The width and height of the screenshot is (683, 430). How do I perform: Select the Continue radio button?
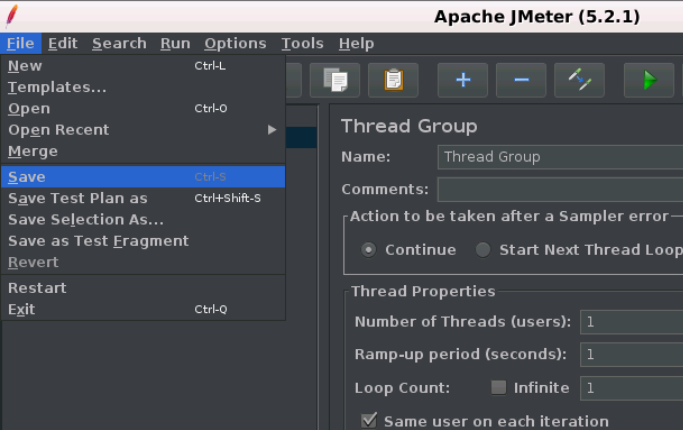369,250
